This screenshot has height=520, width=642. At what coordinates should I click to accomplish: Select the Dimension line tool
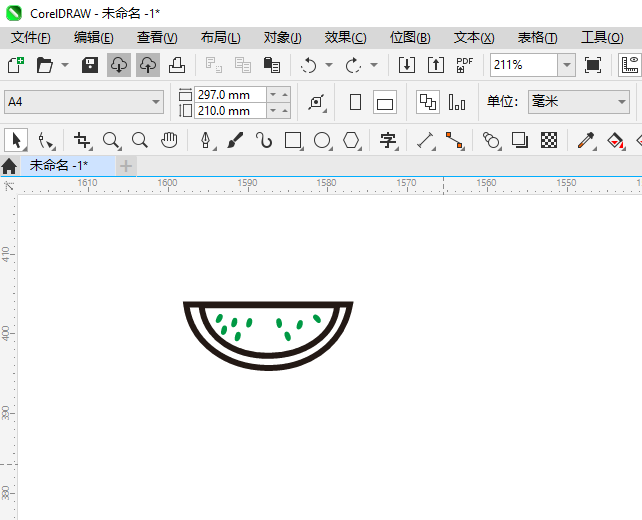tap(425, 140)
